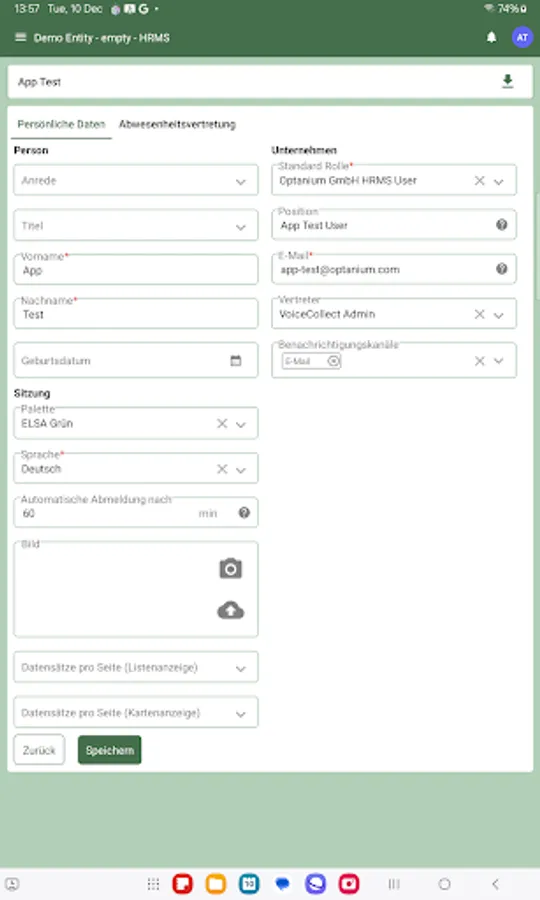
Task: Clear the Palette selection
Action: click(222, 424)
